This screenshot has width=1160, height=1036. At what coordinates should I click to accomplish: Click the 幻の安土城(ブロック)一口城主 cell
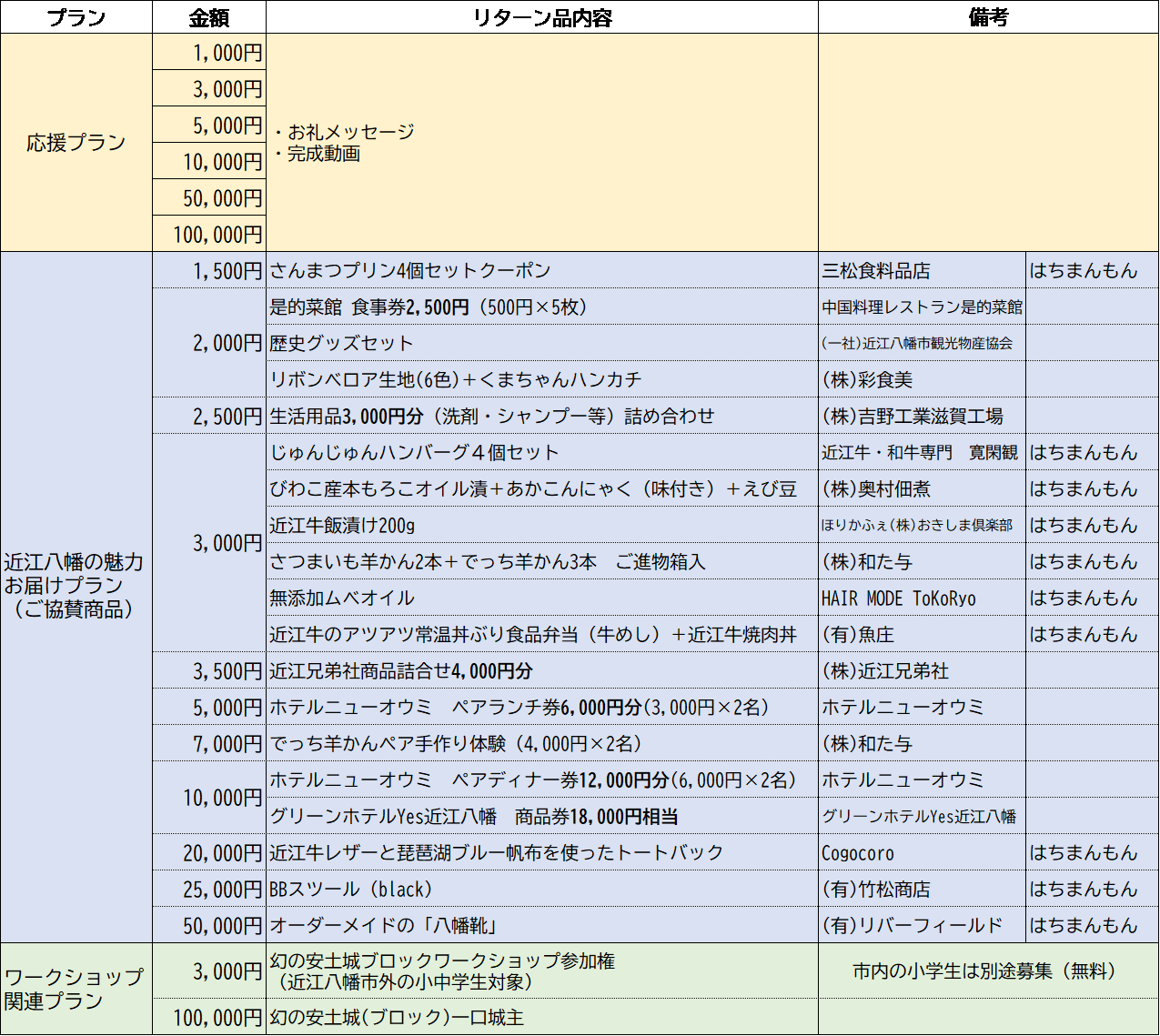coord(397,1017)
